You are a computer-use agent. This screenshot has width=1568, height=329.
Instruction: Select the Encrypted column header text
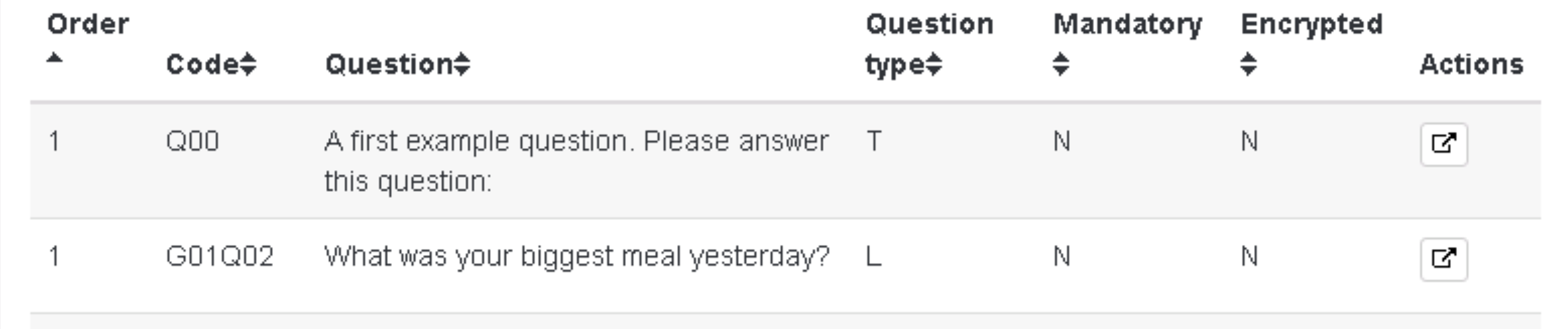pyautogui.click(x=1311, y=24)
